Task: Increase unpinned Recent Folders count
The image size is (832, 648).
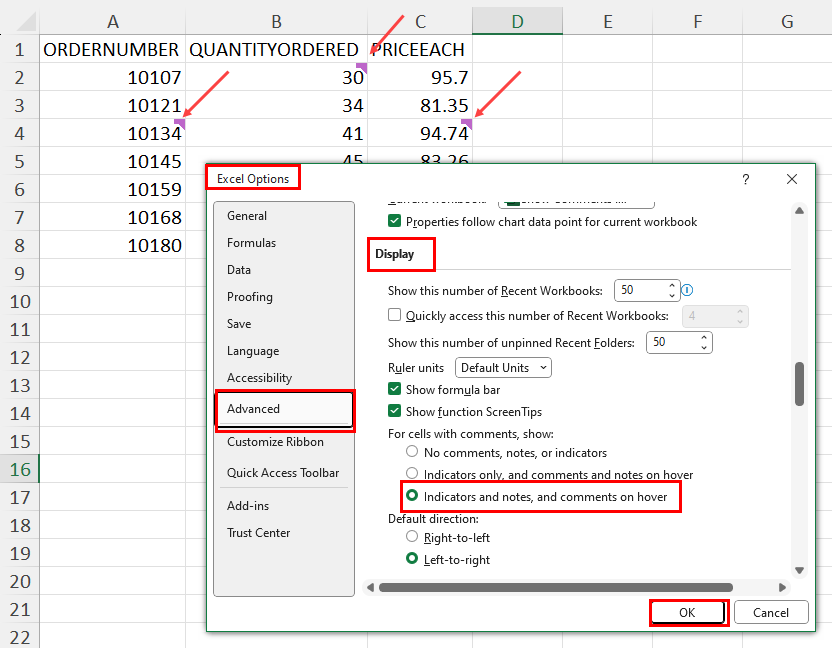Action: 704,337
